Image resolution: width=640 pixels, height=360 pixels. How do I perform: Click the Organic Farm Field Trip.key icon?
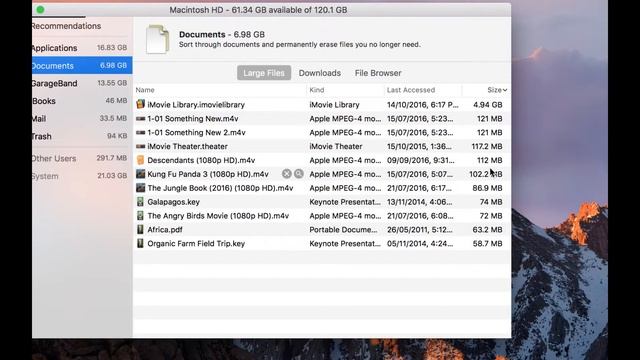coord(140,243)
